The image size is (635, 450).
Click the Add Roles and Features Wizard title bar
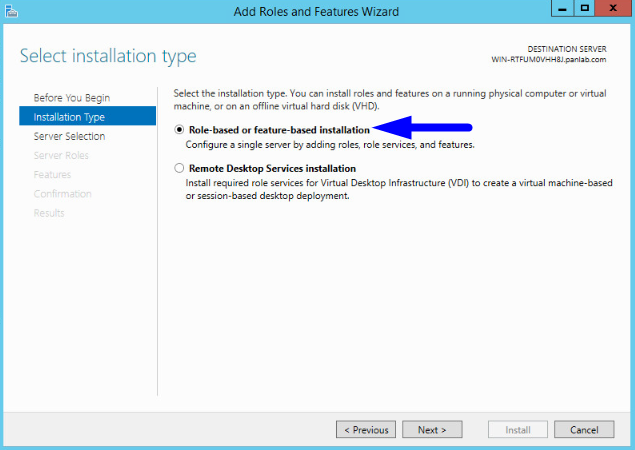tap(314, 11)
